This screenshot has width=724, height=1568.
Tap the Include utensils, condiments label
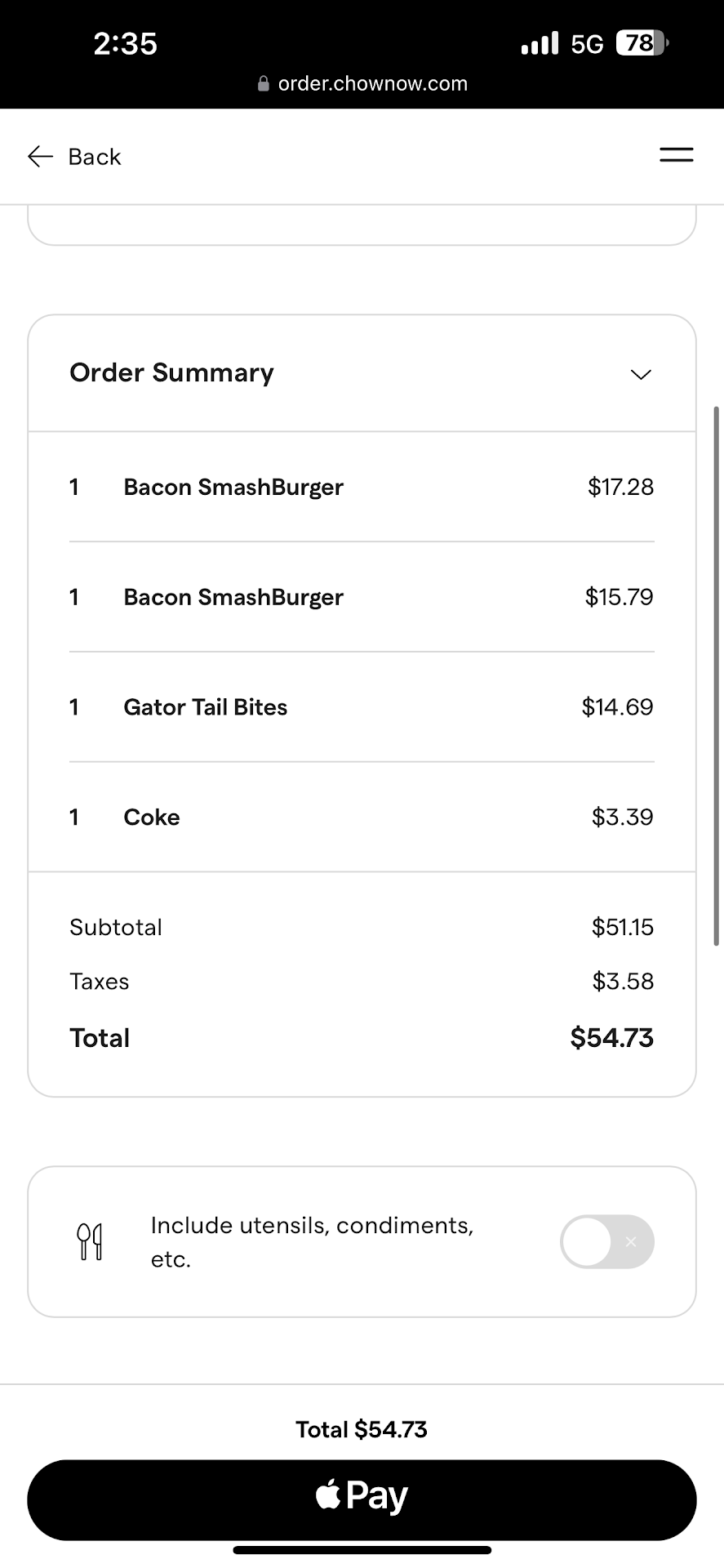click(312, 1241)
